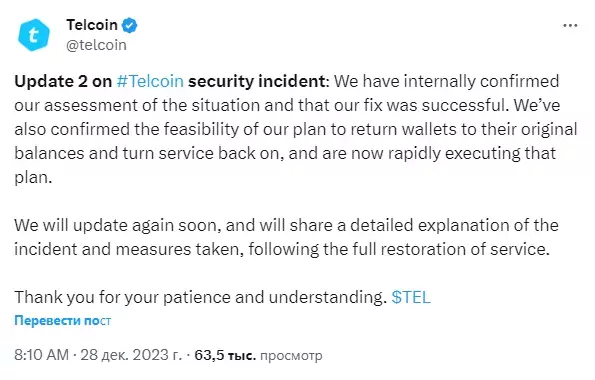The height and width of the screenshot is (380, 595).
Task: Click the 8:10 AM timestamp
Action: (x=41, y=355)
